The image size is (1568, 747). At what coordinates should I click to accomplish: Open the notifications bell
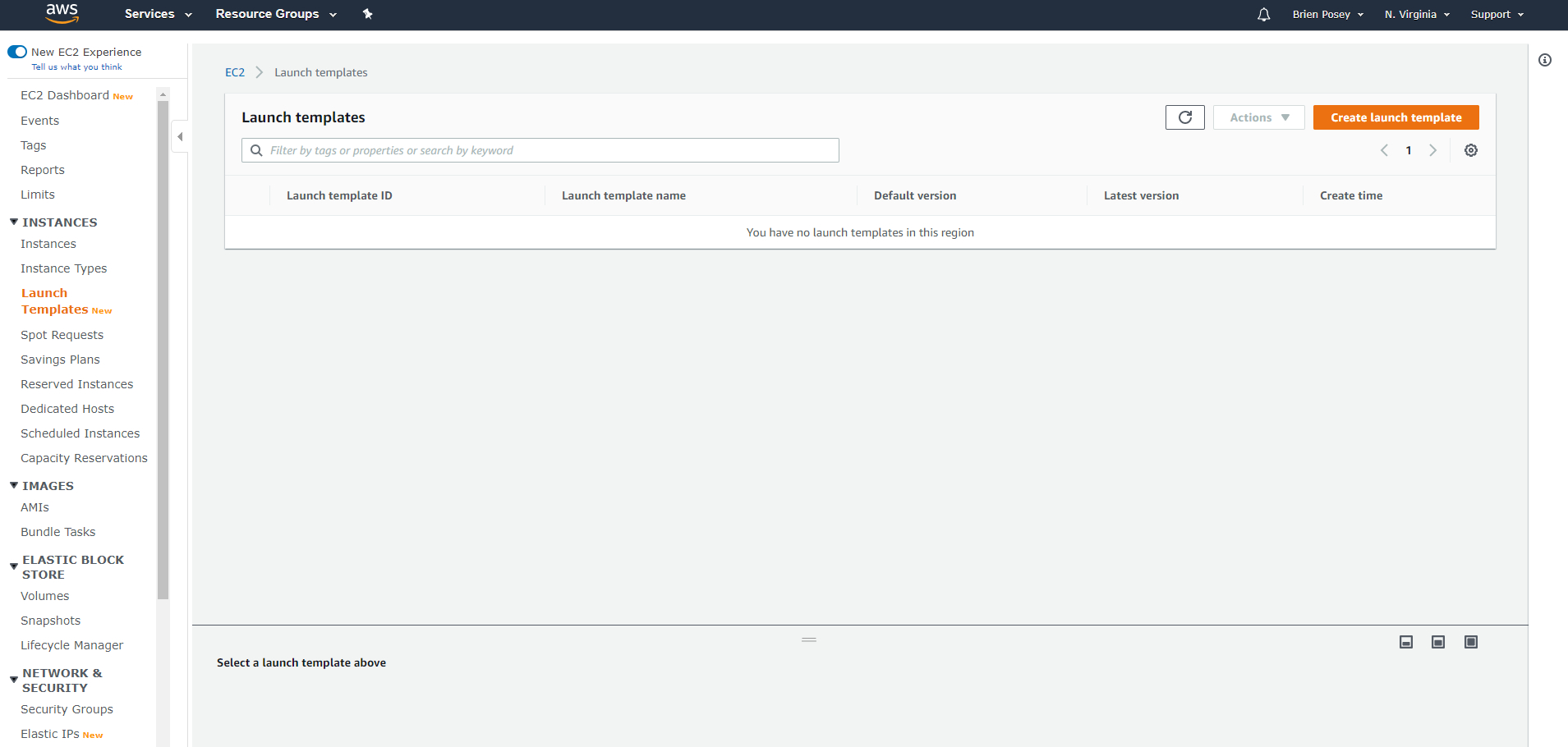[1263, 15]
